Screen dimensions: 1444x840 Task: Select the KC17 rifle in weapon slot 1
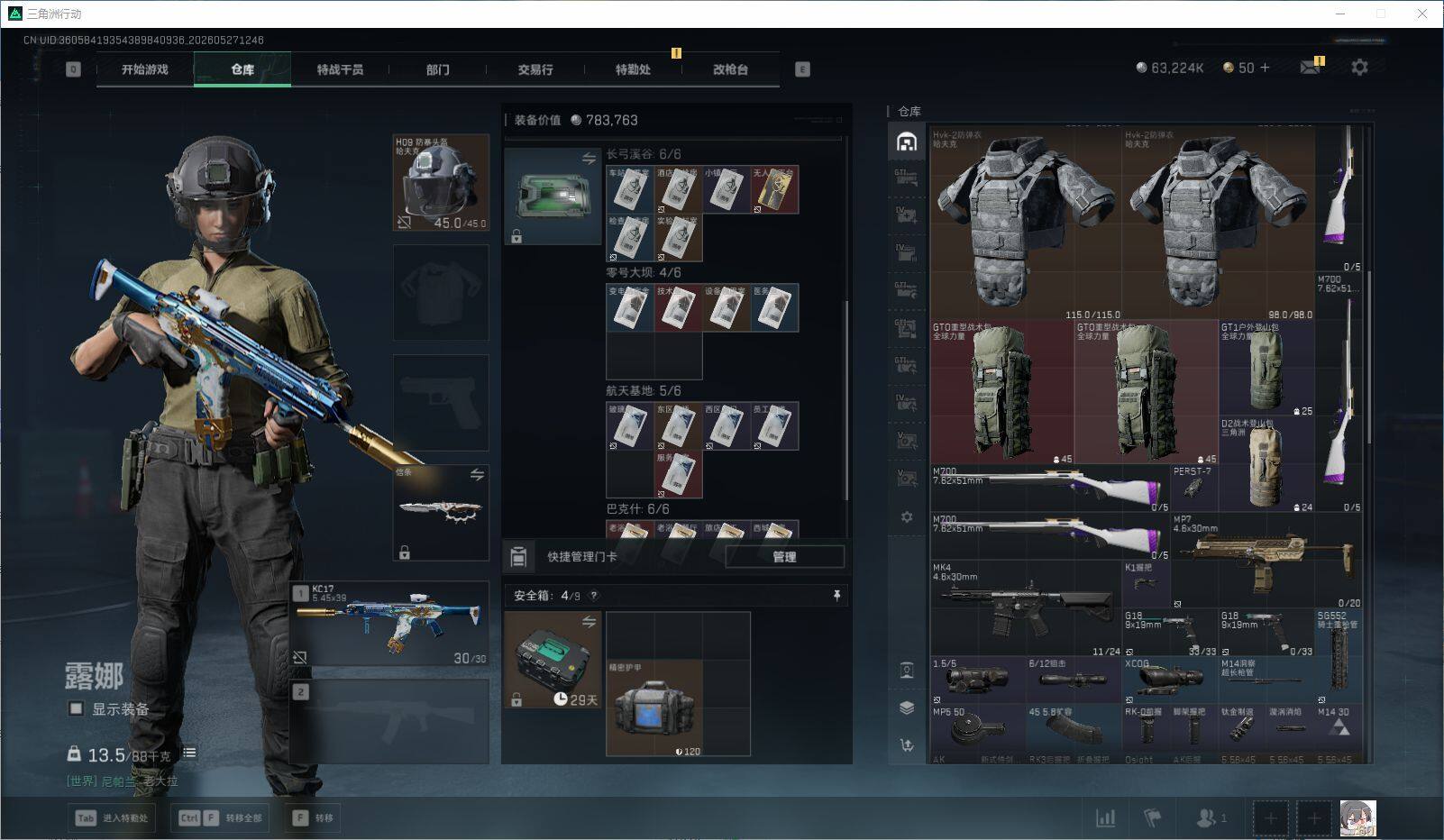click(x=389, y=624)
